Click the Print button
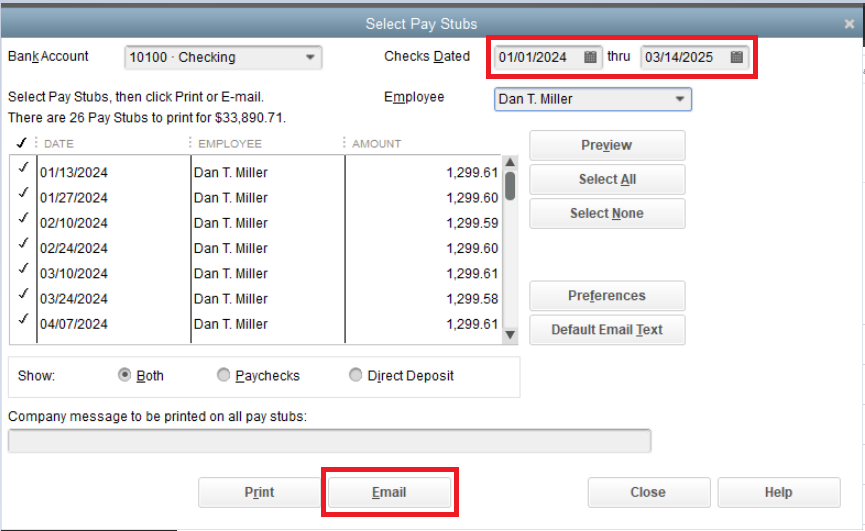 click(259, 492)
